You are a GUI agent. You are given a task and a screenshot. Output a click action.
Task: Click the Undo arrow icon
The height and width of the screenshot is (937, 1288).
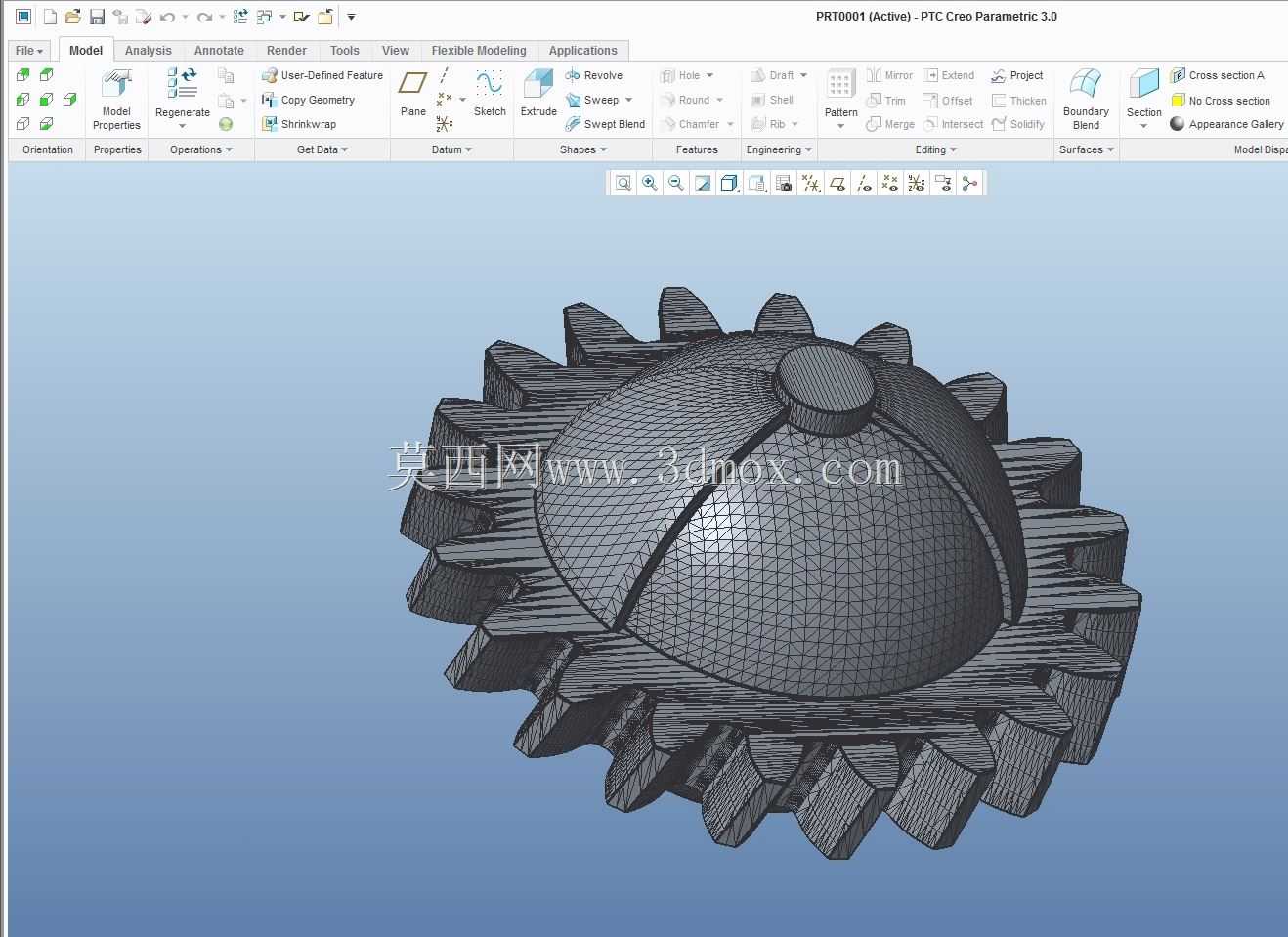(x=167, y=17)
